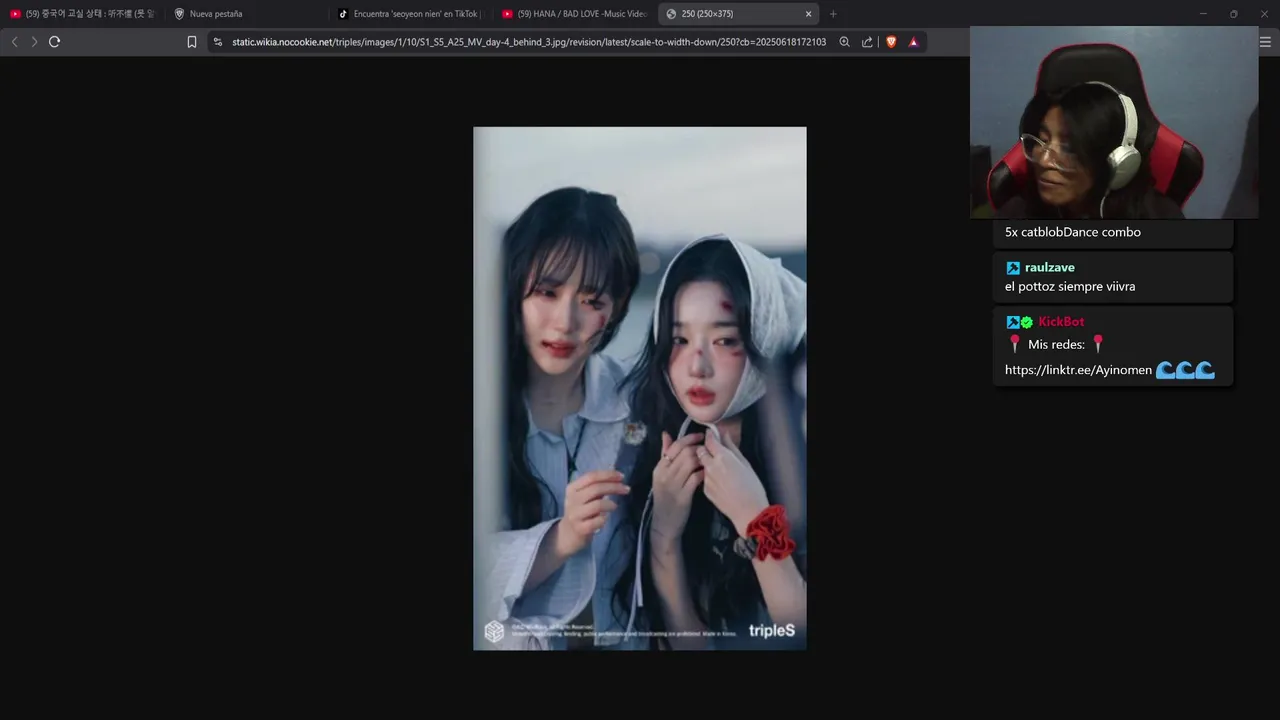Close the 250 (250×375) tab
Viewport: 1280px width, 720px height.
(808, 14)
